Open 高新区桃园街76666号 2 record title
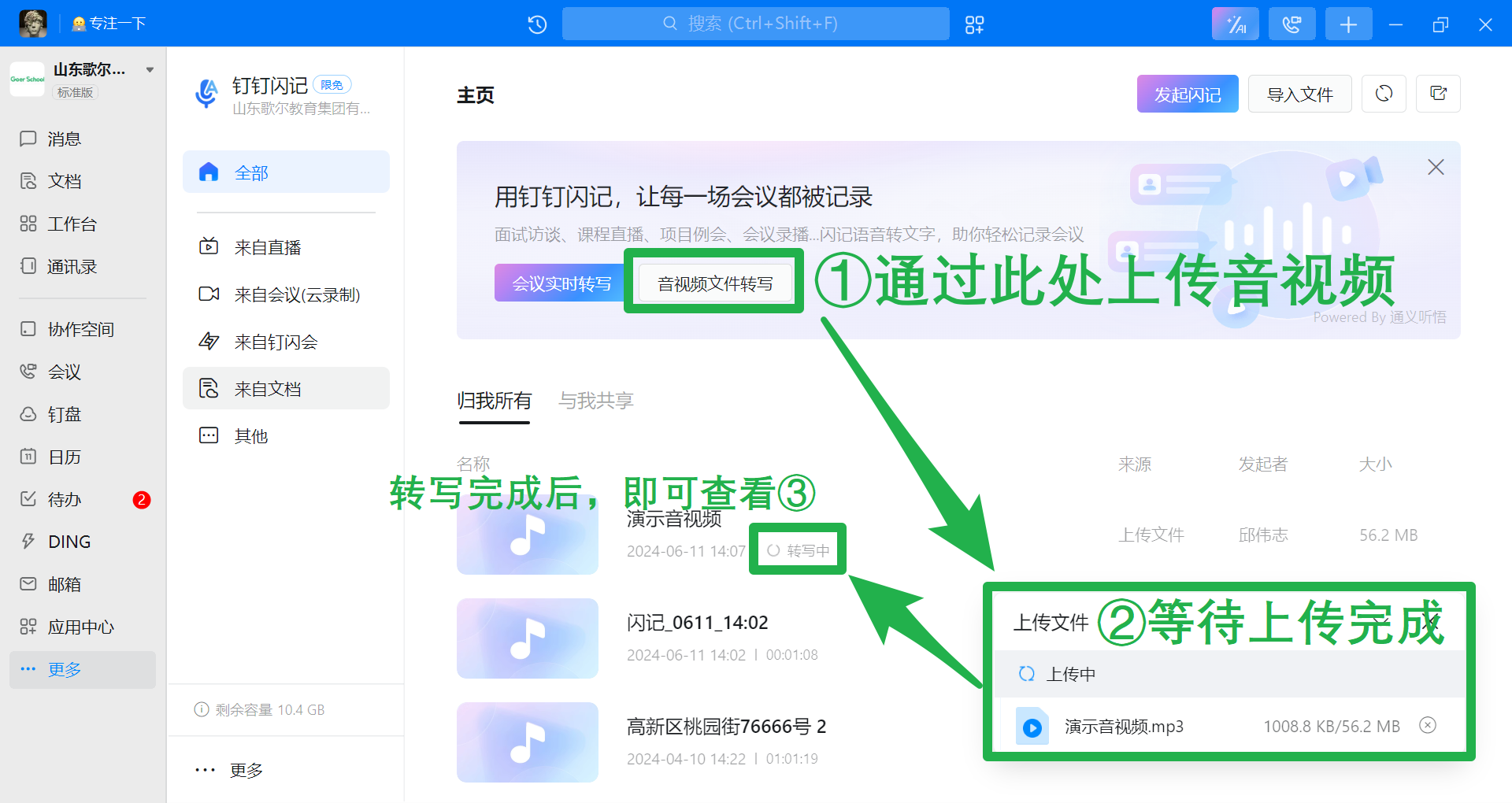This screenshot has height=803, width=1512. pyautogui.click(x=727, y=727)
